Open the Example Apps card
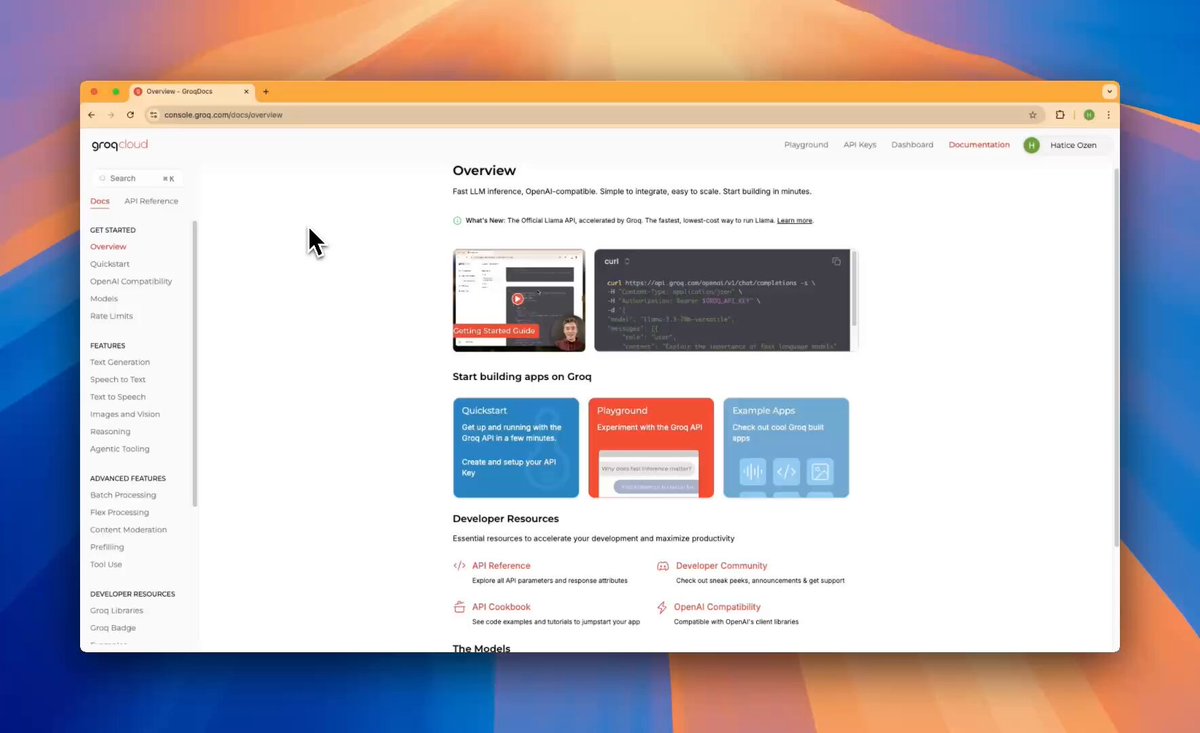The width and height of the screenshot is (1200, 733). tap(786, 447)
